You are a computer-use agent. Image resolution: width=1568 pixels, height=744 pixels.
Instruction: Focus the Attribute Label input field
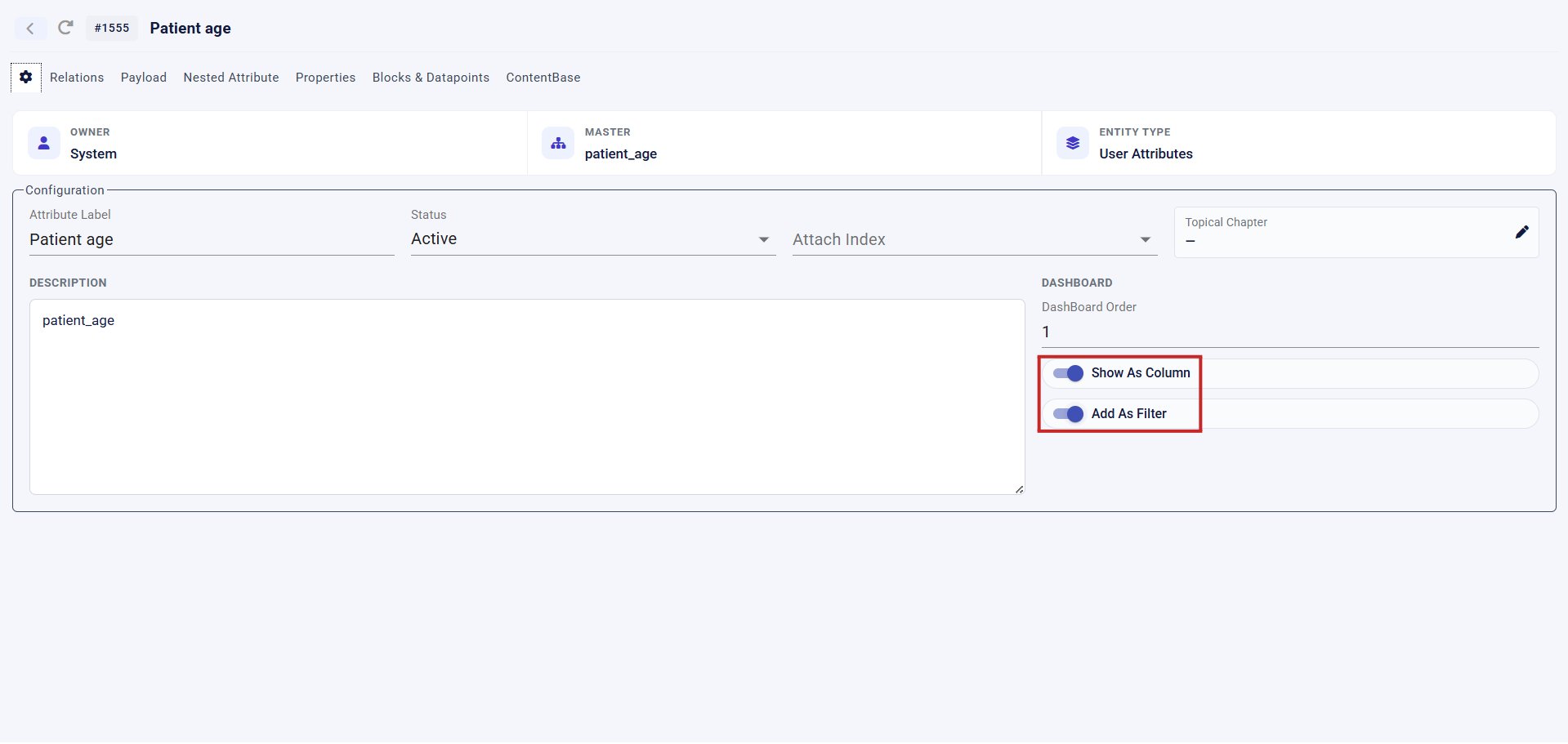212,240
